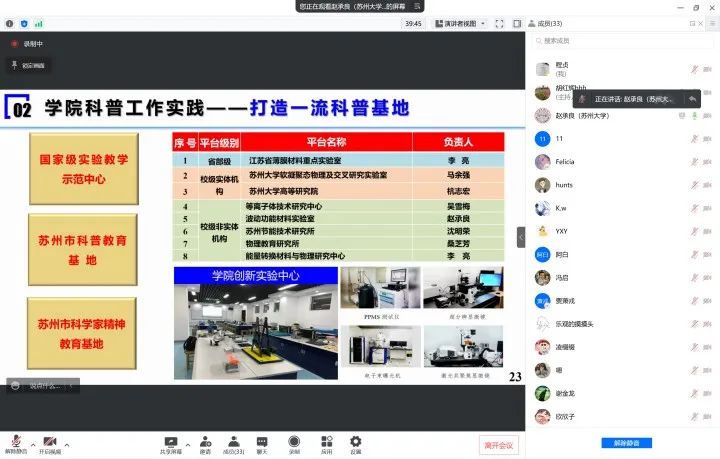720x459 pixels.
Task: Open the share screen option
Action: (x=170, y=441)
